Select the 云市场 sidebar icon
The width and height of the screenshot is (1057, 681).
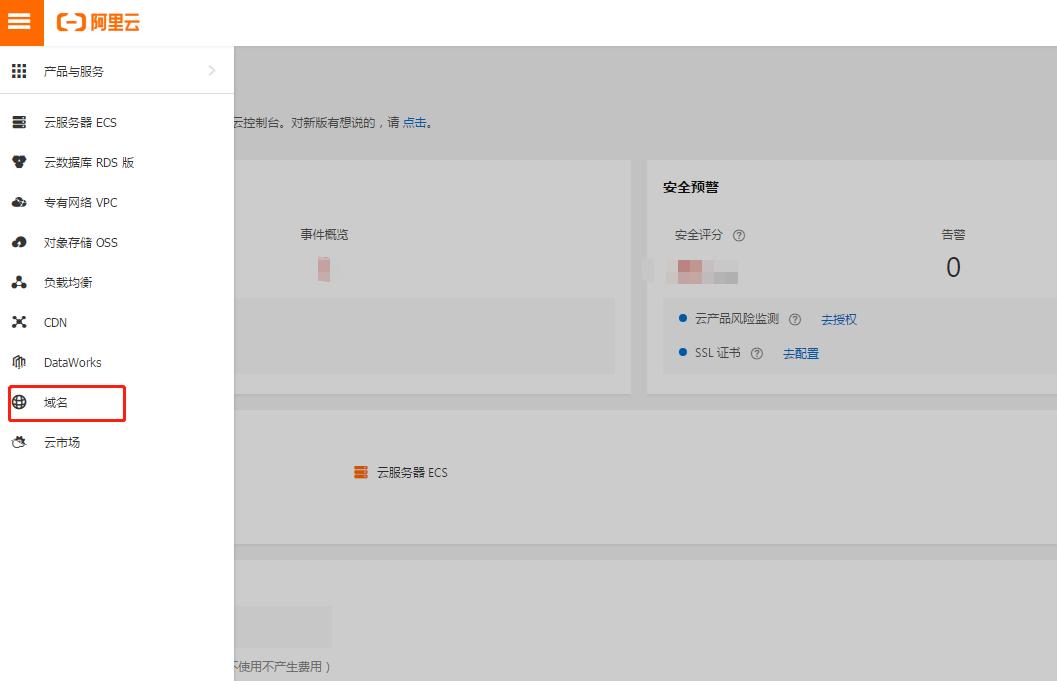click(18, 442)
